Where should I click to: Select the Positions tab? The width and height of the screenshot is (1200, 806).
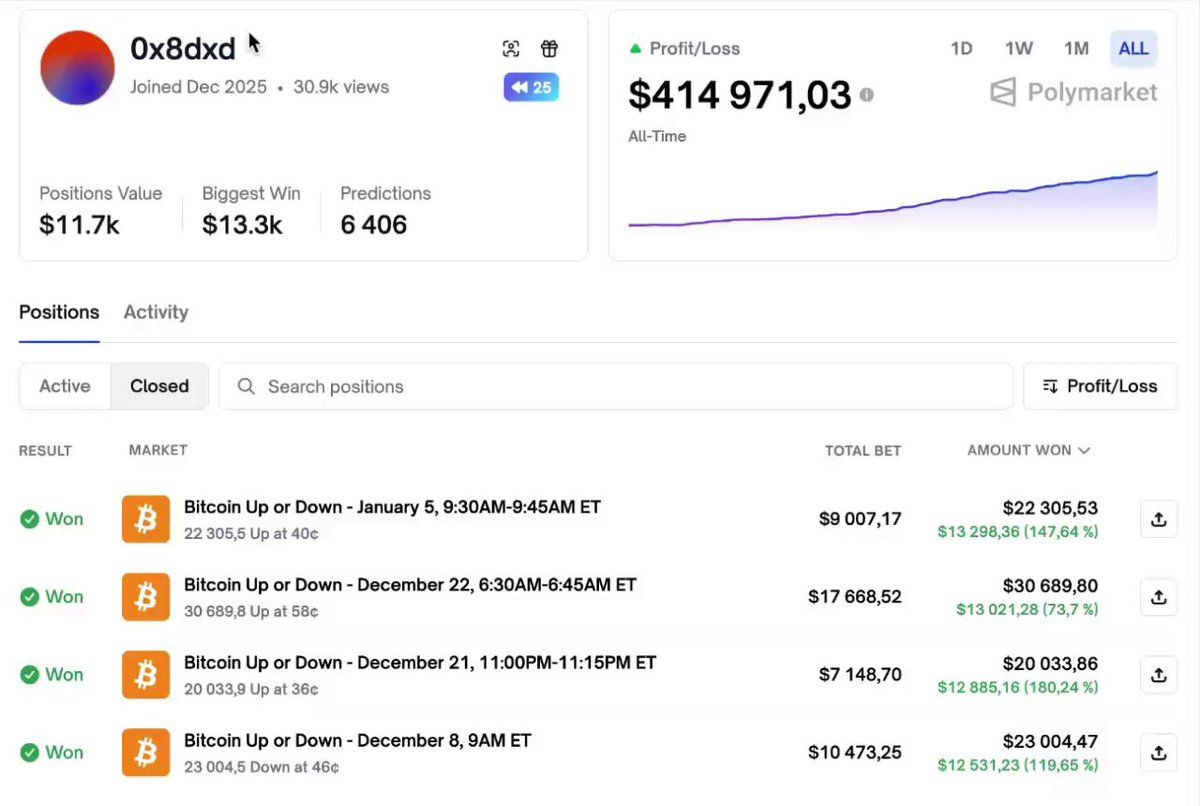pyautogui.click(x=59, y=312)
